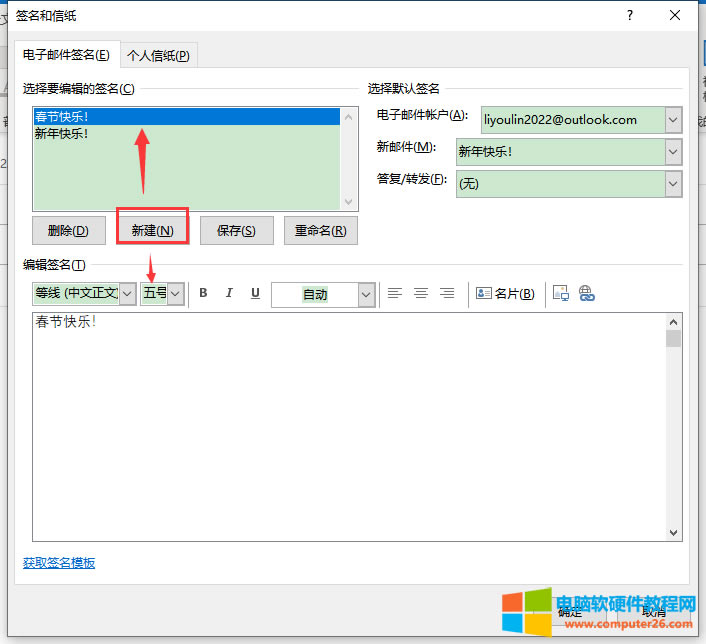Click the 新建 button
The width and height of the screenshot is (706, 644).
(152, 230)
